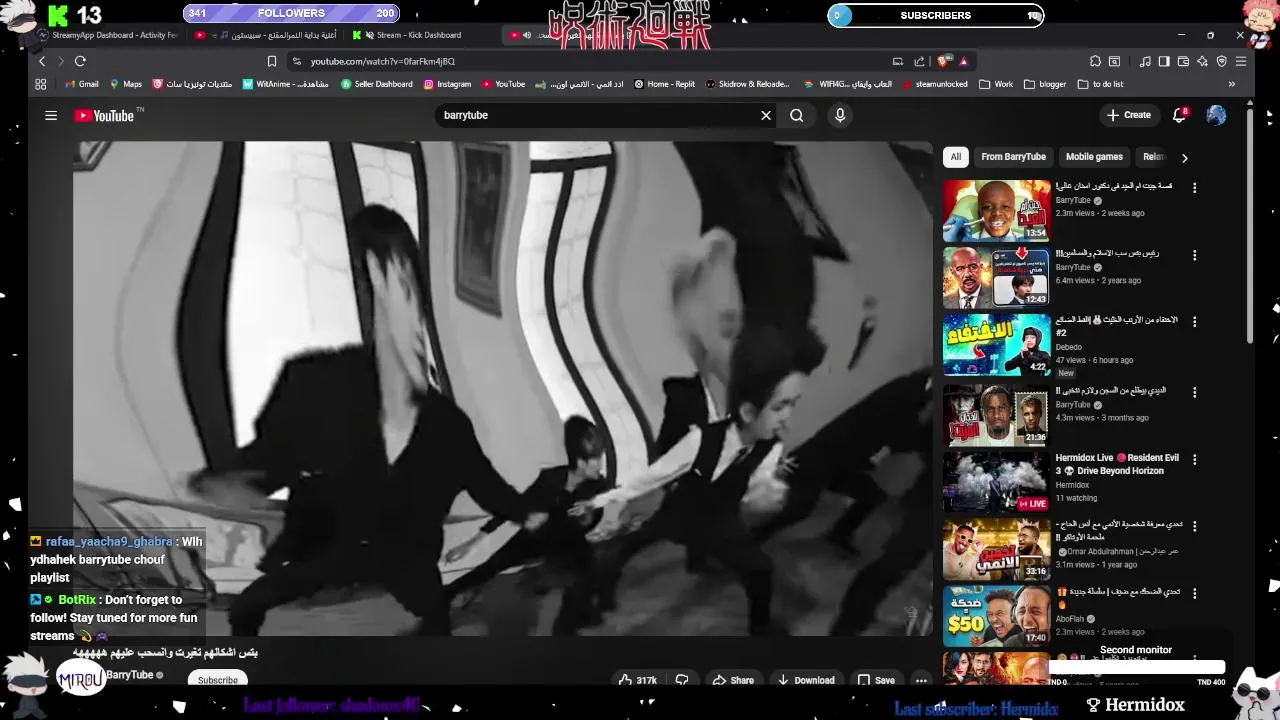Image resolution: width=1280 pixels, height=720 pixels.
Task: Open options menu for AboFlah video
Action: point(1194,594)
